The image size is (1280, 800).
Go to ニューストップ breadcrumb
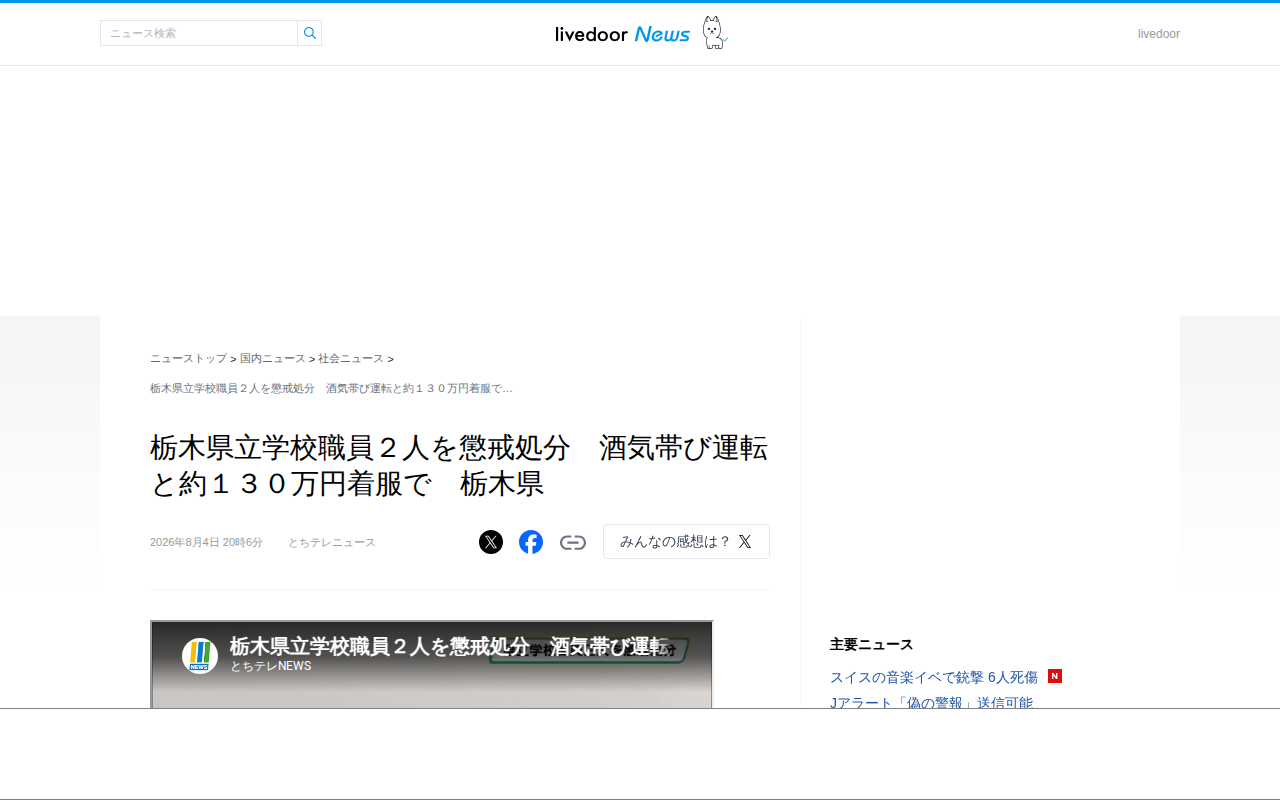click(188, 358)
